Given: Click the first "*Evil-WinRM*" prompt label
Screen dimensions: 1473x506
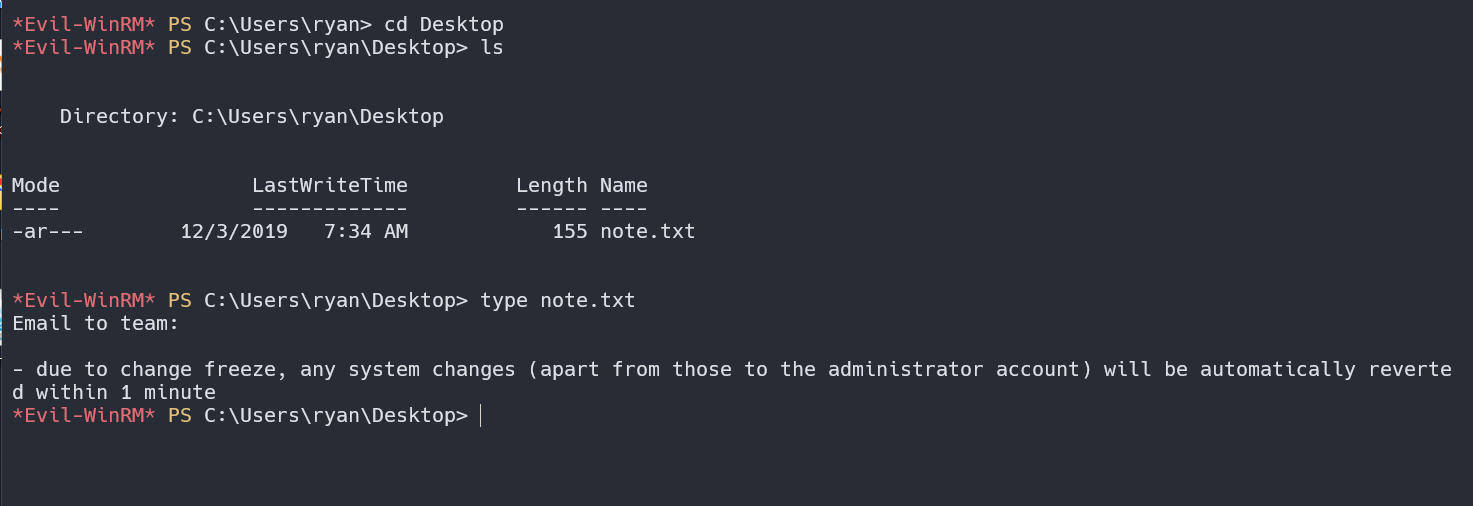Looking at the screenshot, I should coord(84,23).
